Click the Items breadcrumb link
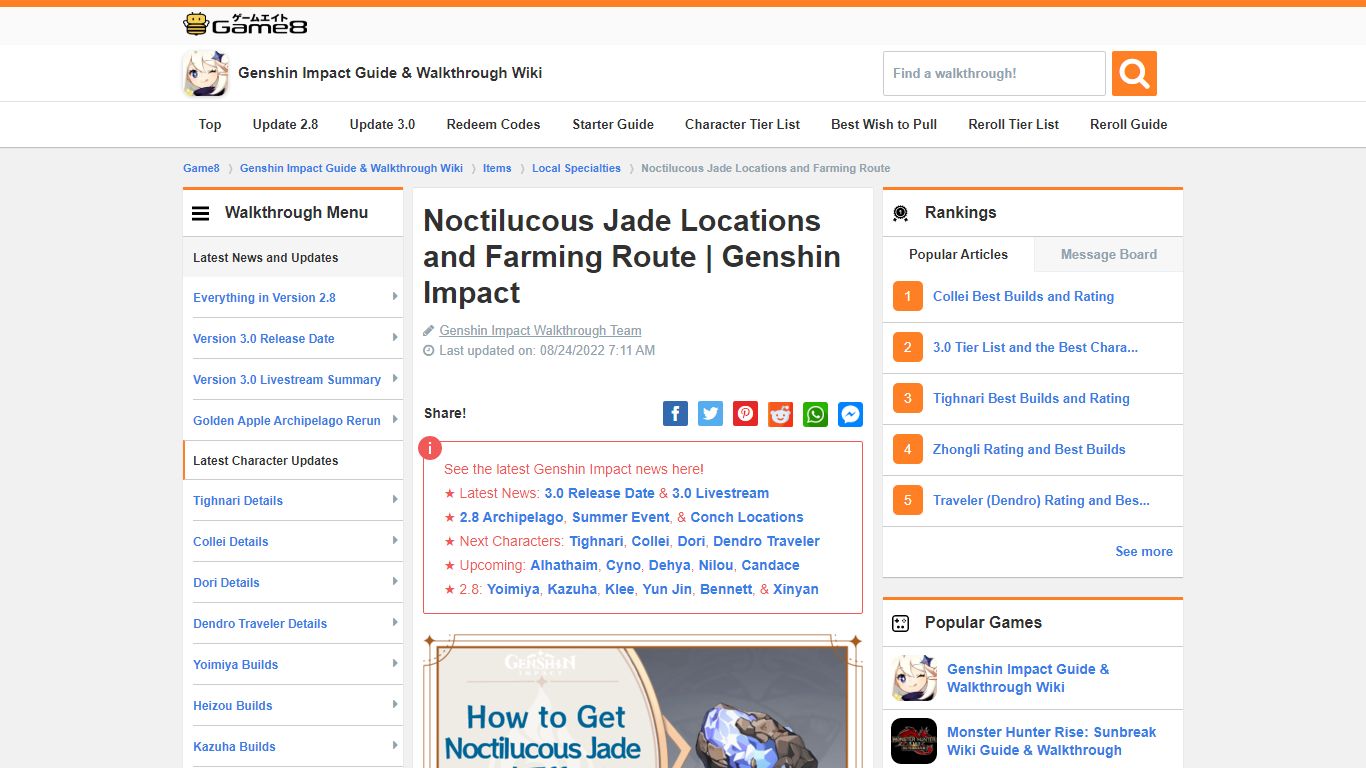 [x=497, y=168]
